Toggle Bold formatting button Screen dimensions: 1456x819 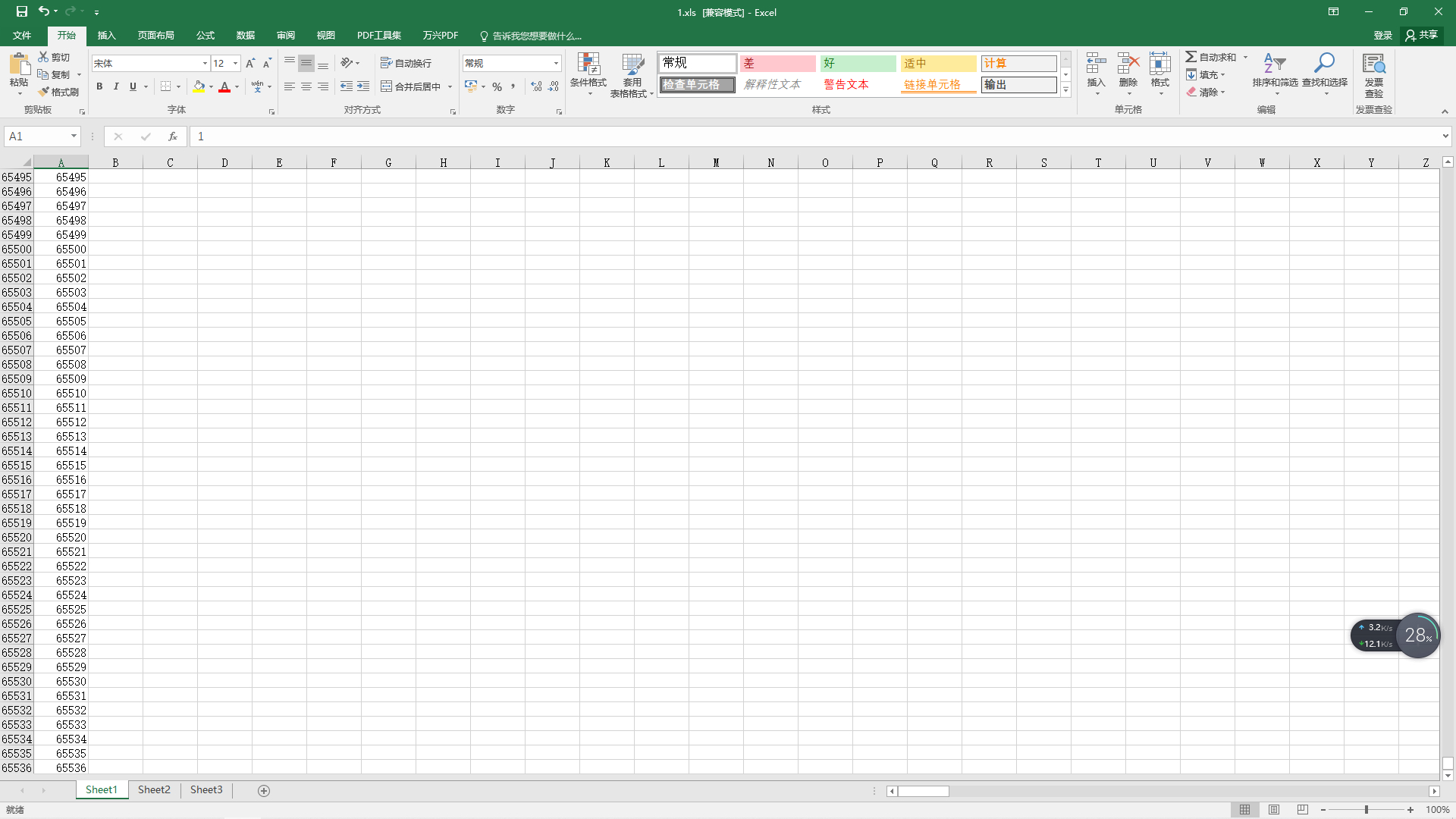[99, 87]
